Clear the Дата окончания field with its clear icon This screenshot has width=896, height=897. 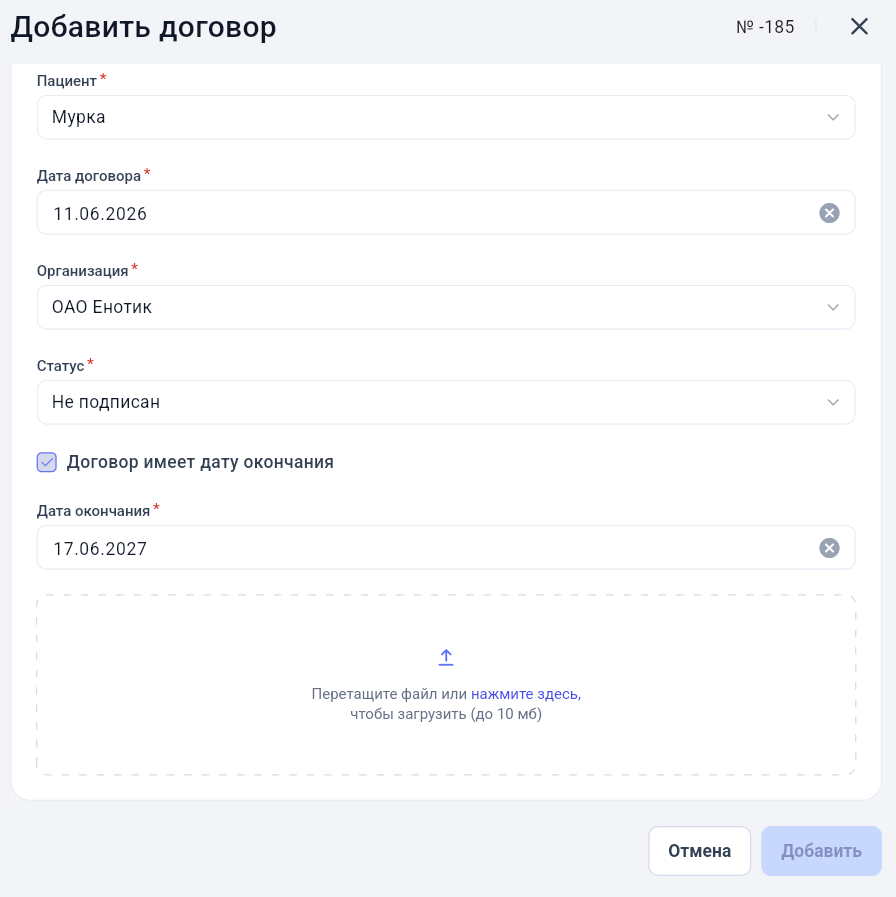(x=829, y=548)
